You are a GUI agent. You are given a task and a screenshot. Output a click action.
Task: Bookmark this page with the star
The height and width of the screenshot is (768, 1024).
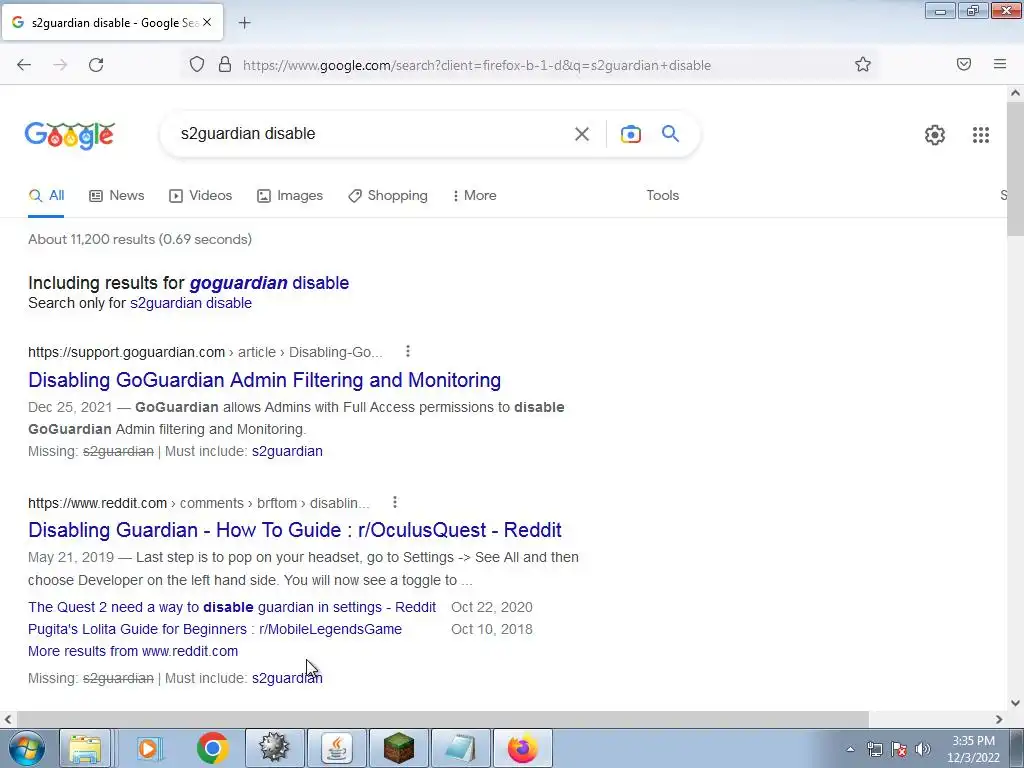(863, 64)
